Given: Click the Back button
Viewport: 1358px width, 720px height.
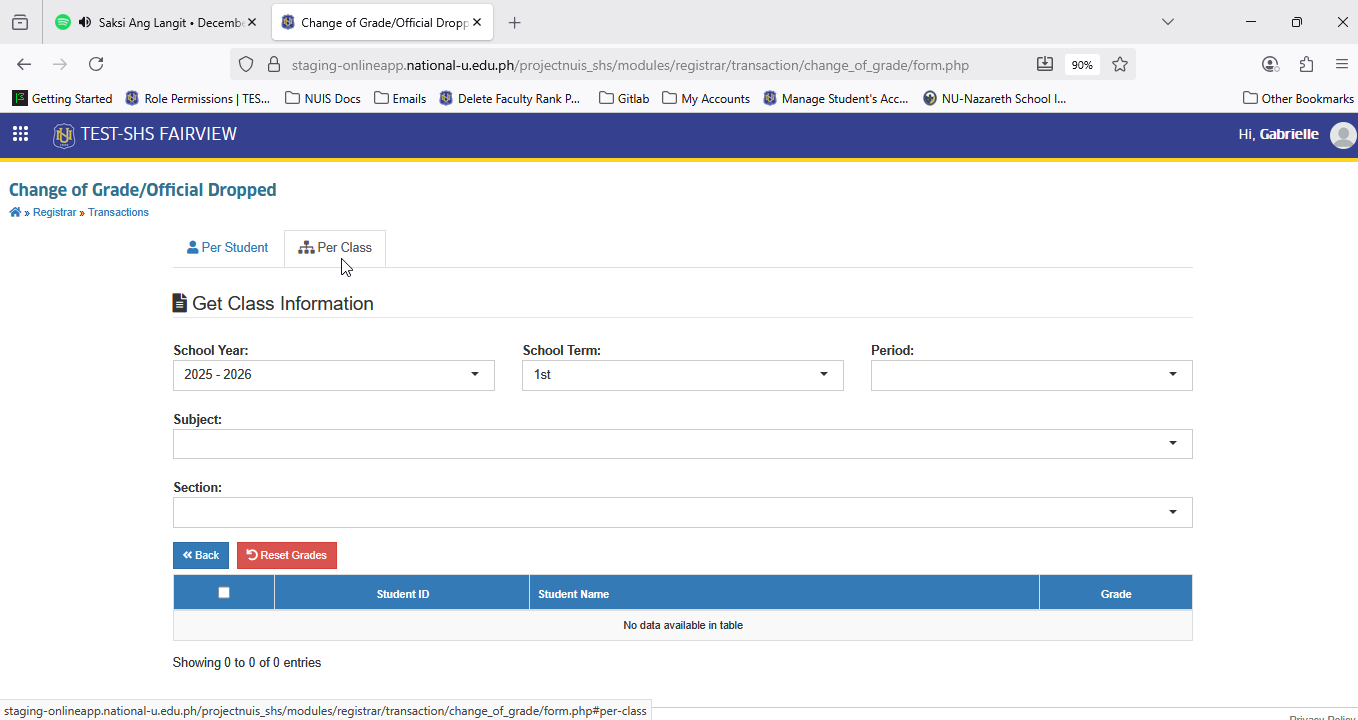Looking at the screenshot, I should coord(201,555).
